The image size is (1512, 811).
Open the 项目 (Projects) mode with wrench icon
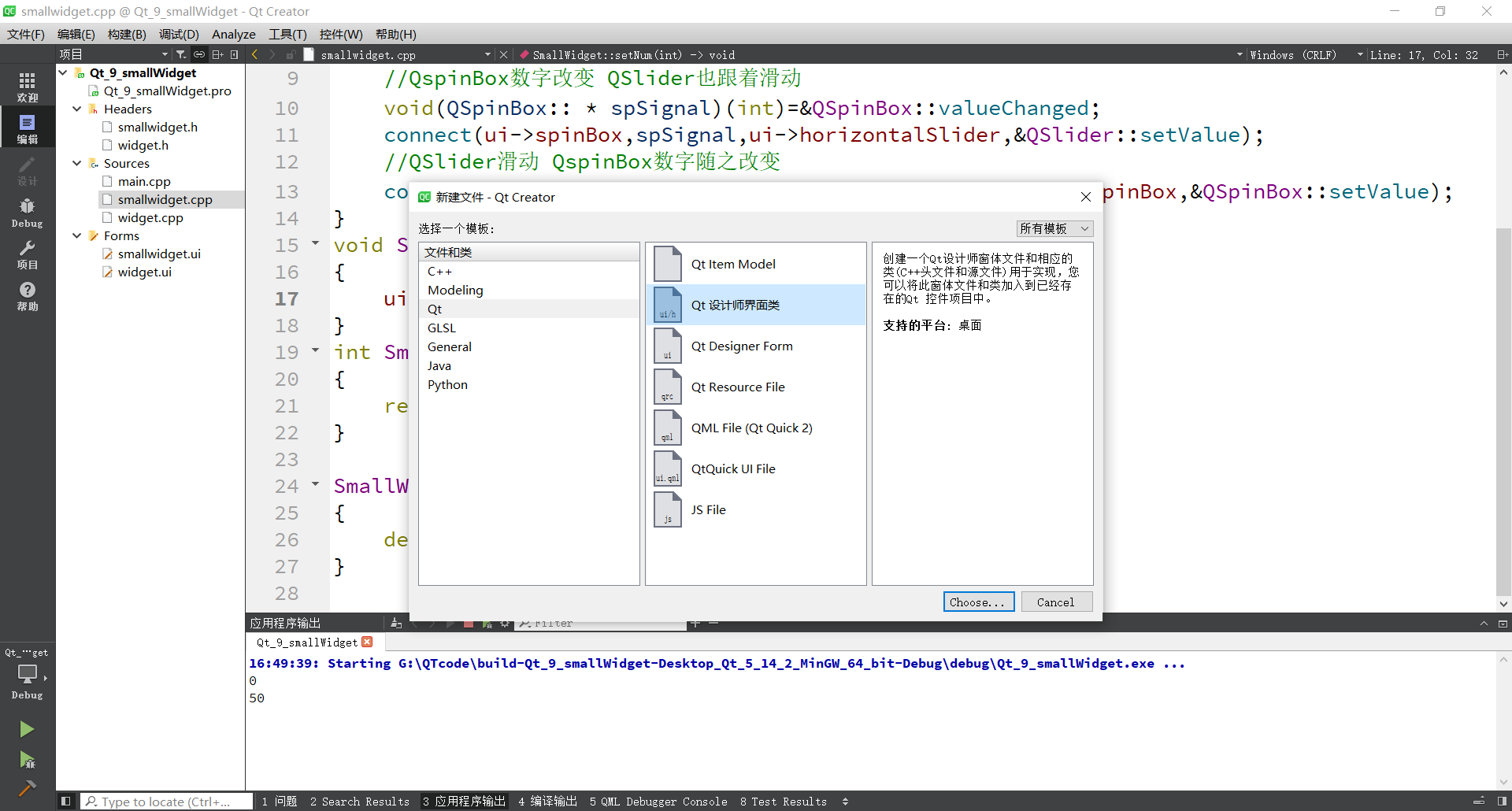click(28, 254)
